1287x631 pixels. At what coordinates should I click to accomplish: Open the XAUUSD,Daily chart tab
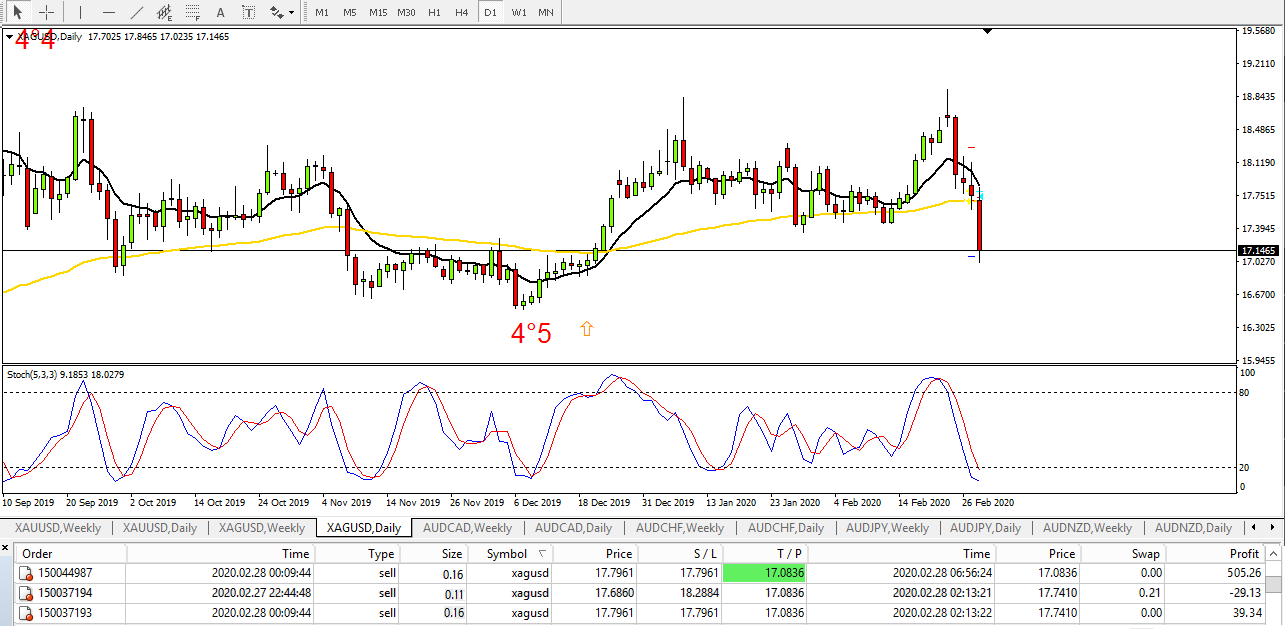tap(160, 527)
